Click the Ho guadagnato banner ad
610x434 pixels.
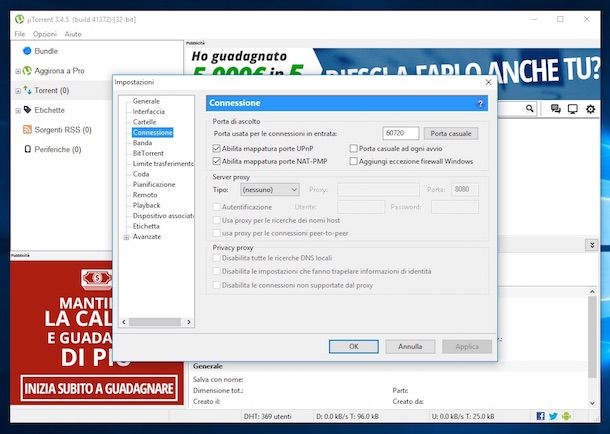[392, 62]
